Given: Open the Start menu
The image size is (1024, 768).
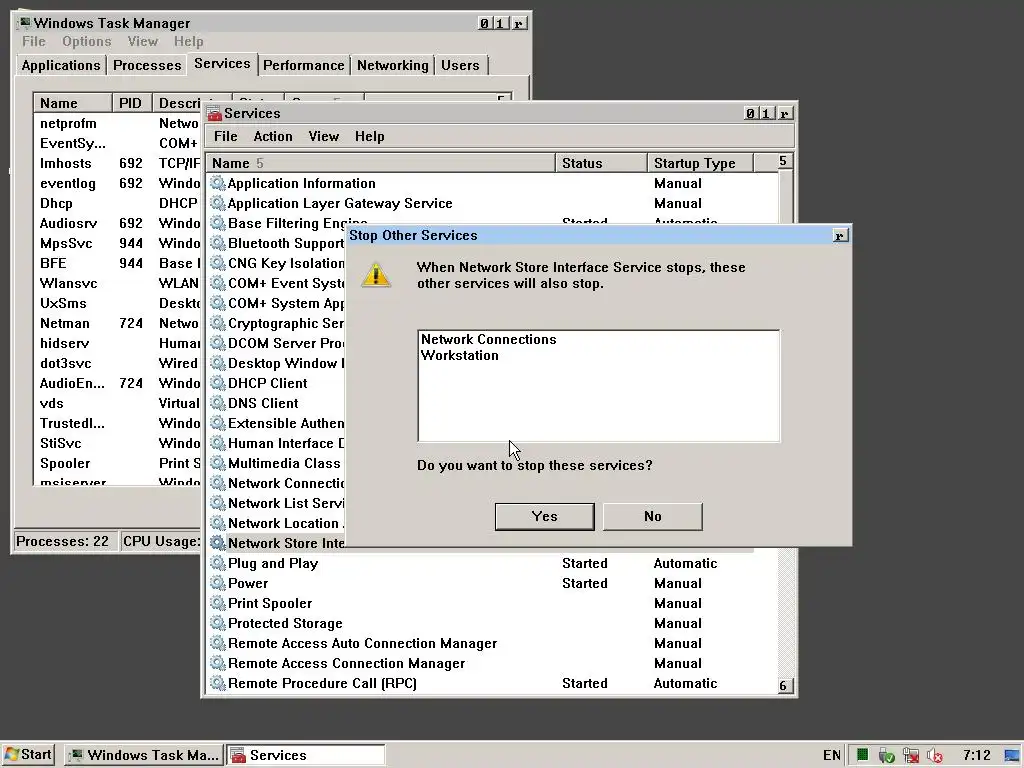Looking at the screenshot, I should click(28, 755).
